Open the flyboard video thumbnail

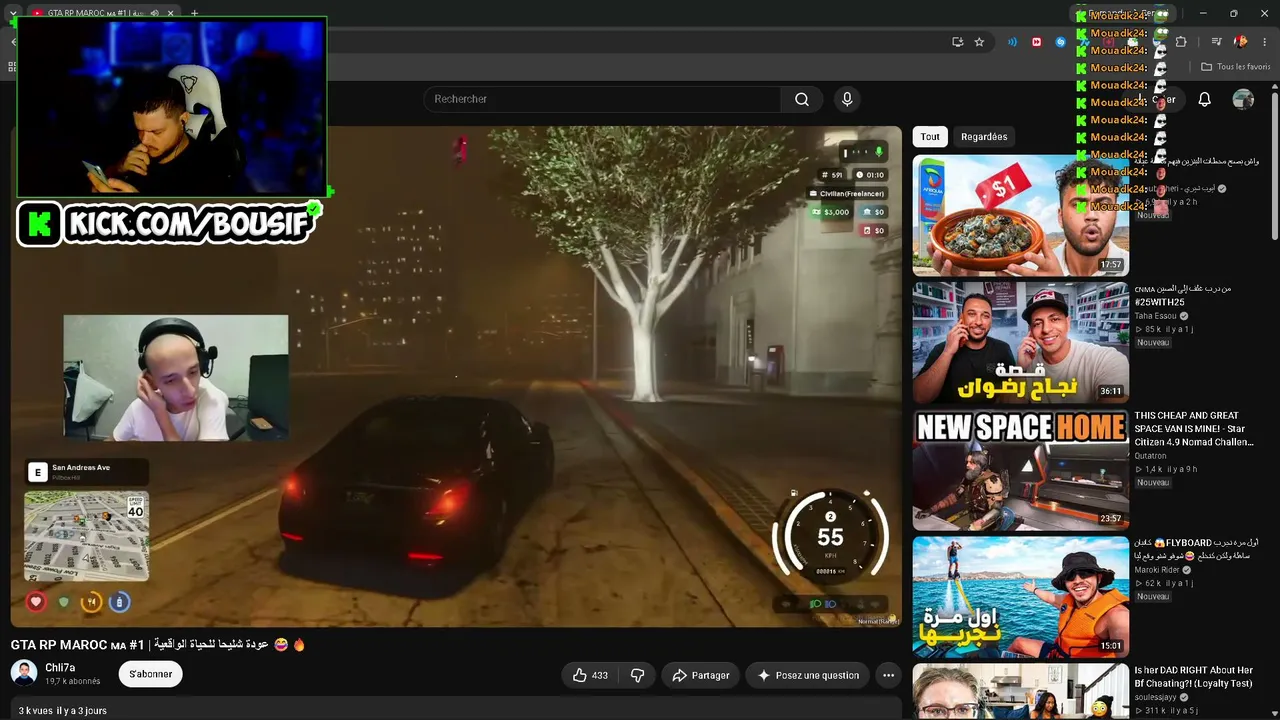(x=1020, y=596)
